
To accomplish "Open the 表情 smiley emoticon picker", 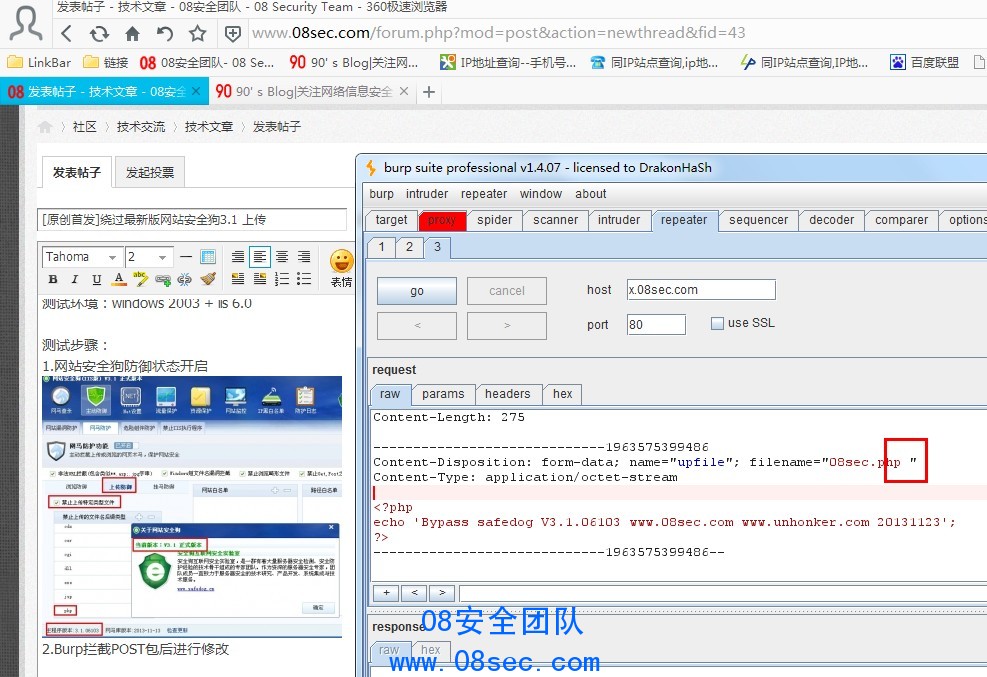I will point(341,268).
